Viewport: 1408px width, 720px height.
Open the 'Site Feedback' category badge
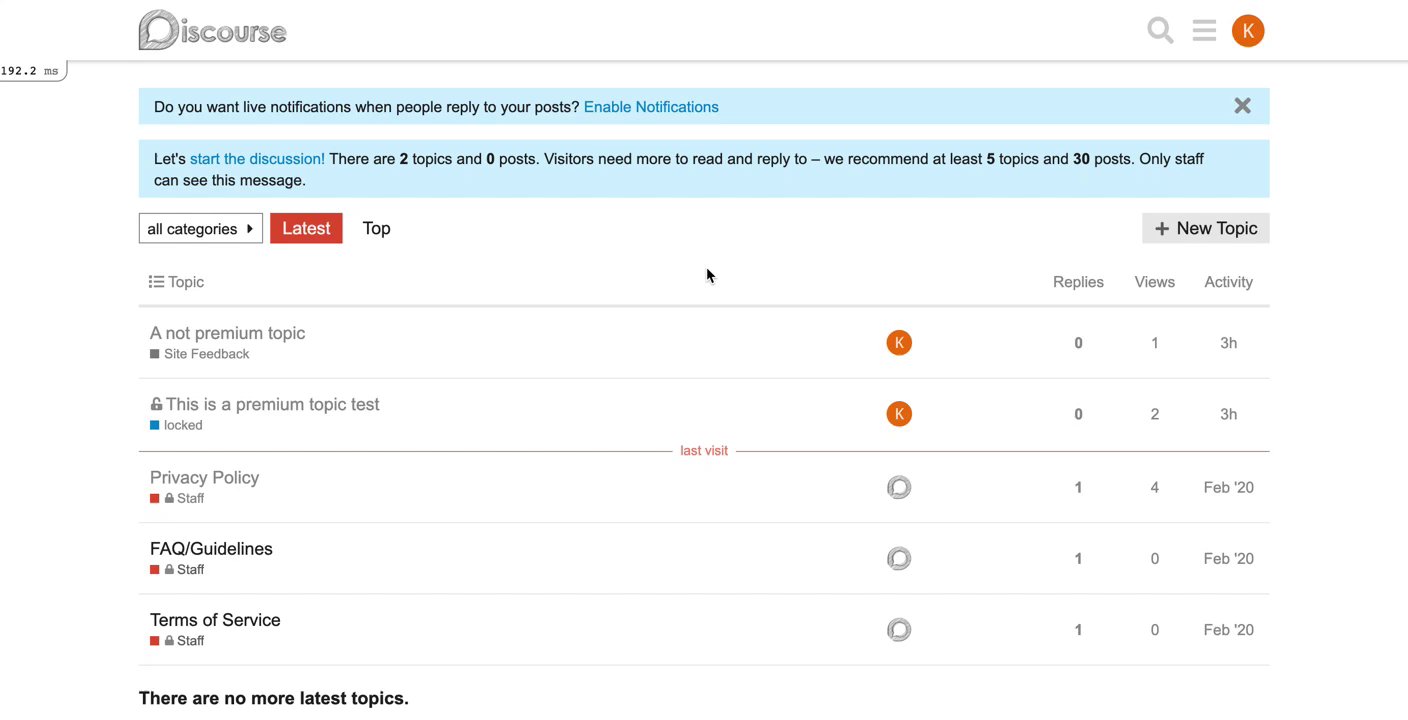206,354
